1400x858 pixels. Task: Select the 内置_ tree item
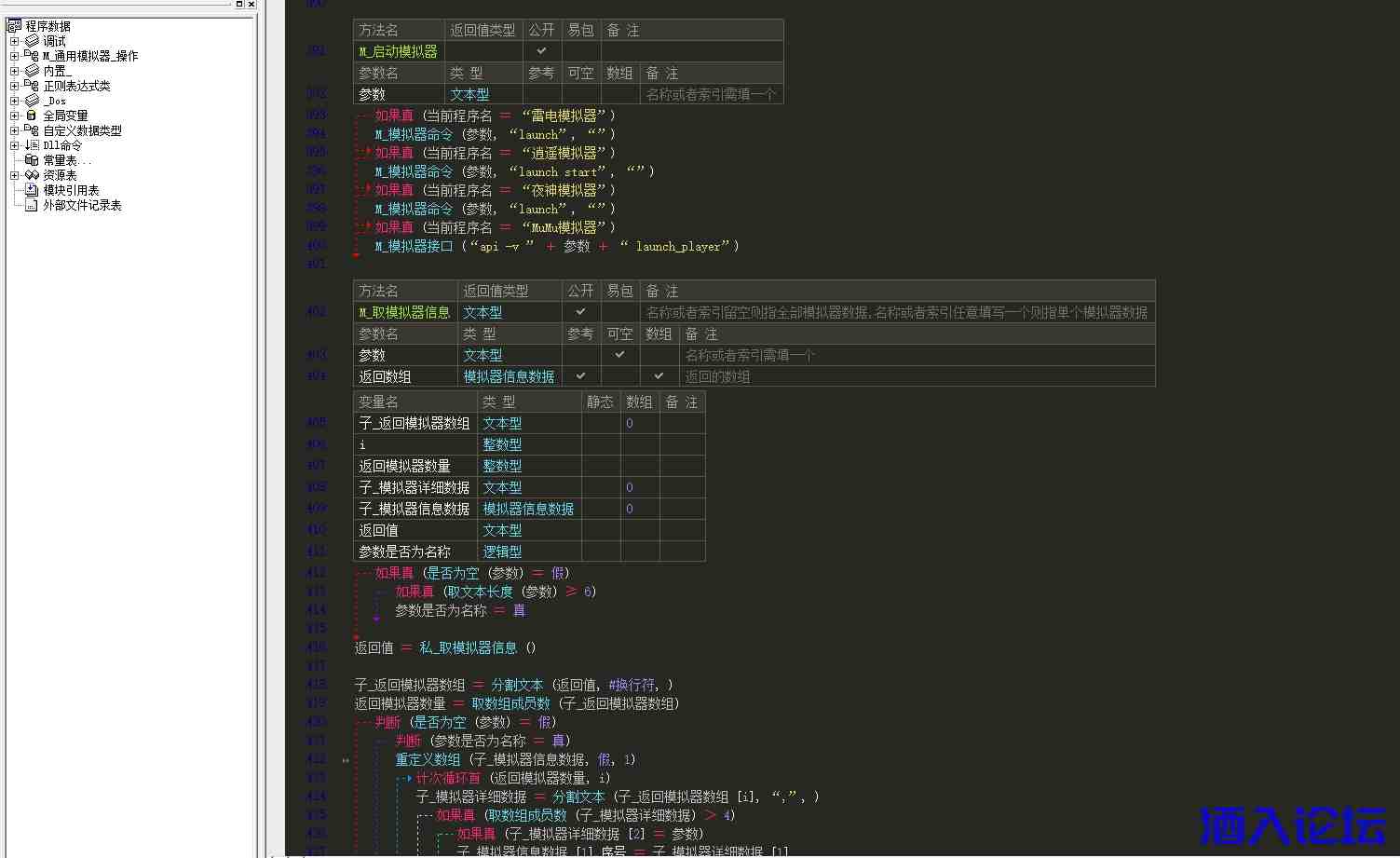[x=57, y=71]
